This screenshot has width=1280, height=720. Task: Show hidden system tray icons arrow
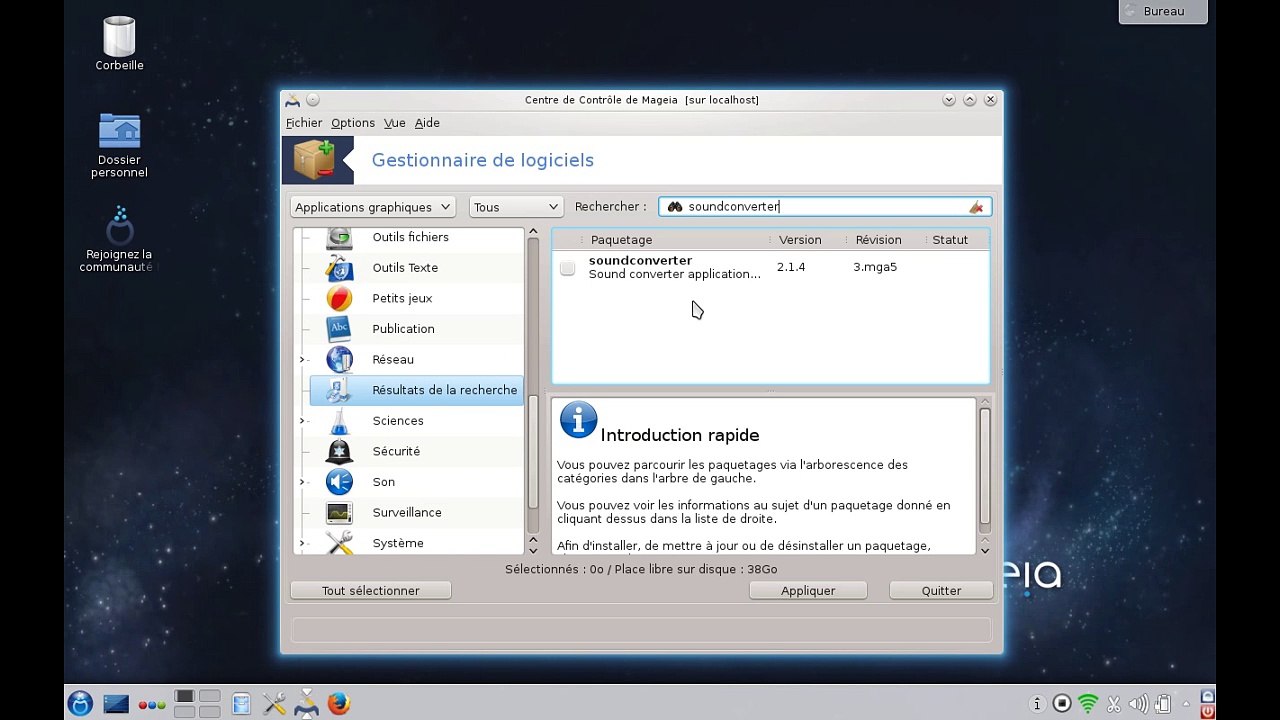[x=1186, y=704]
